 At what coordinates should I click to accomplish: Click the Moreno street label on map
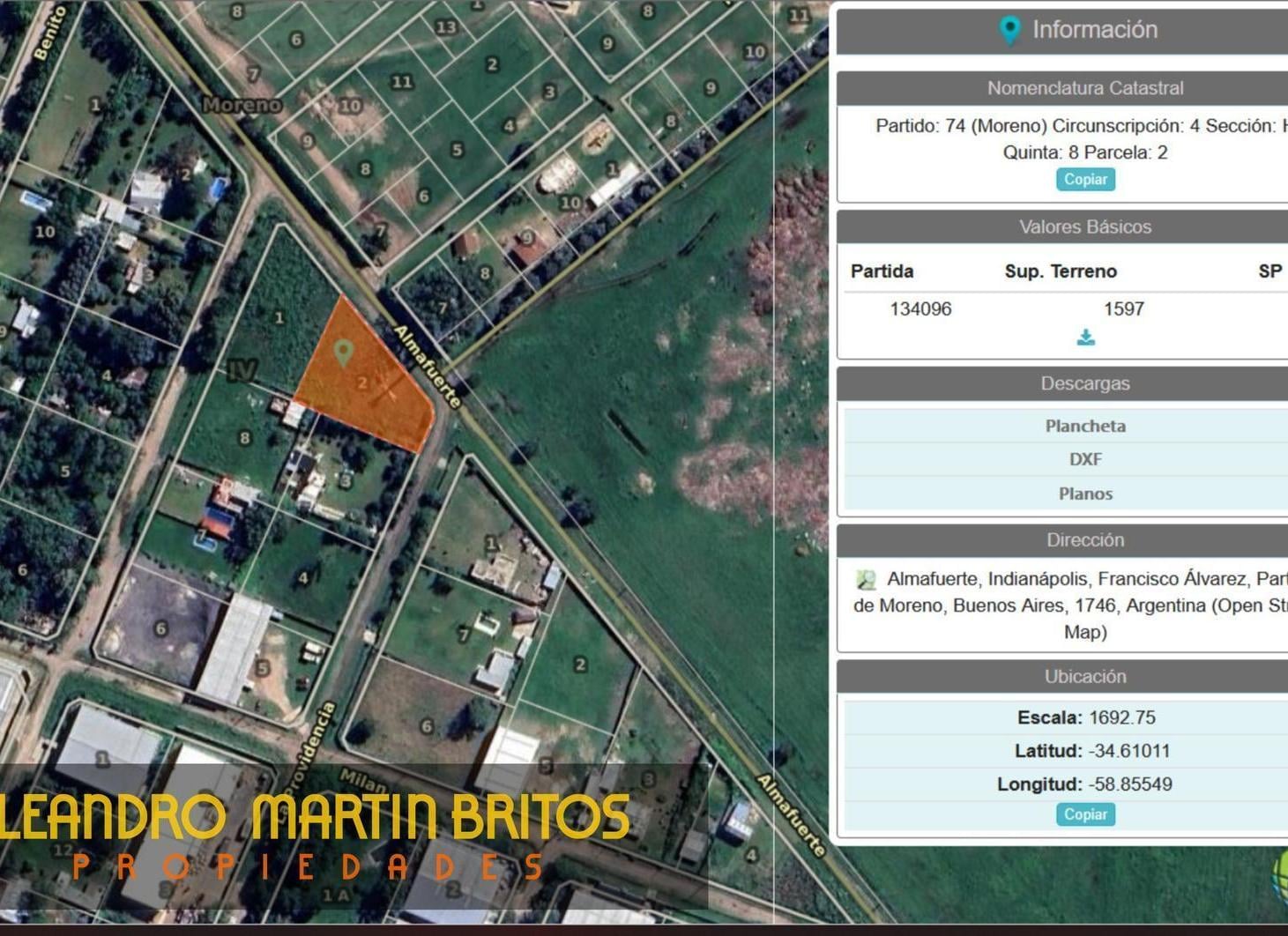[242, 105]
